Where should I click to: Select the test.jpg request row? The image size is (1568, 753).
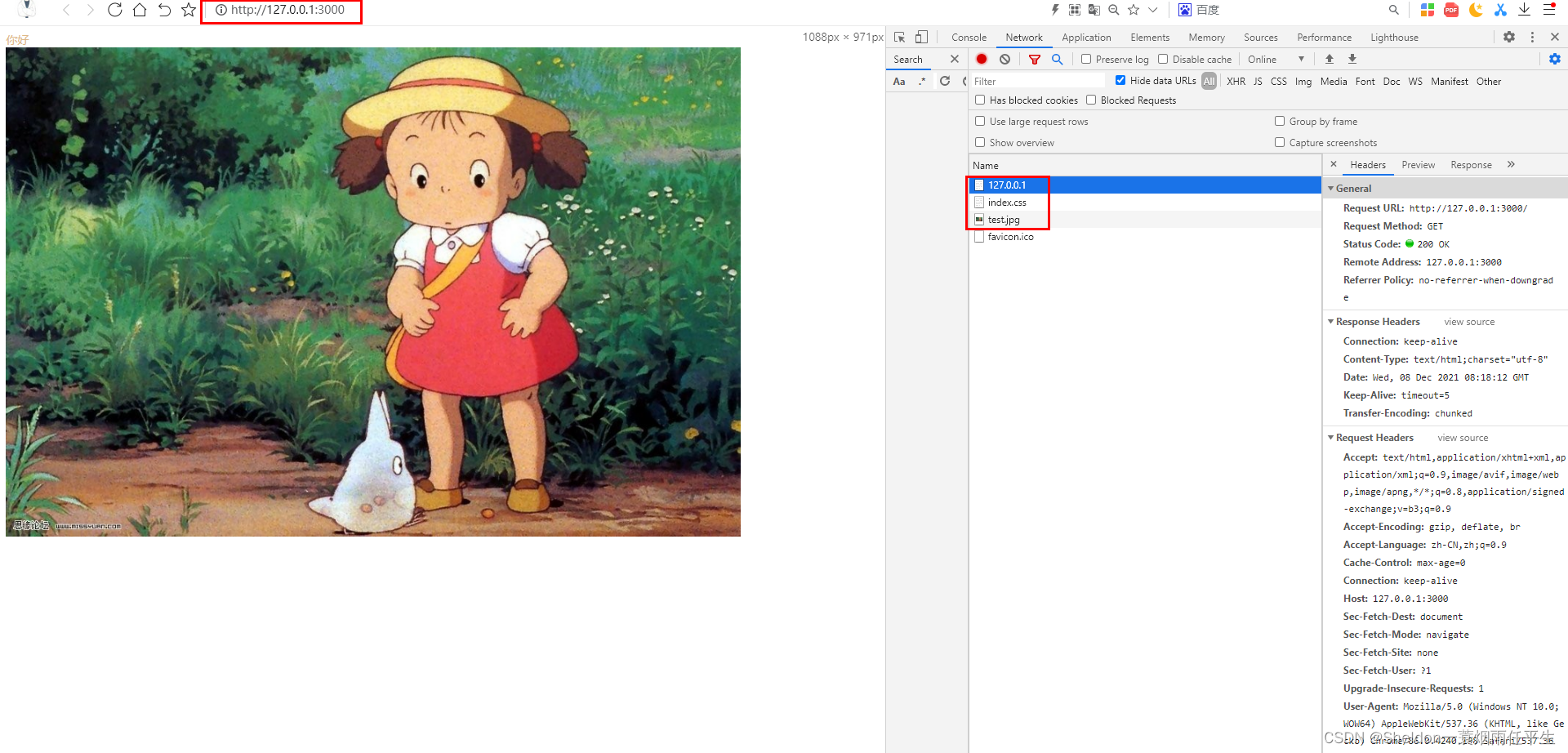(1144, 220)
